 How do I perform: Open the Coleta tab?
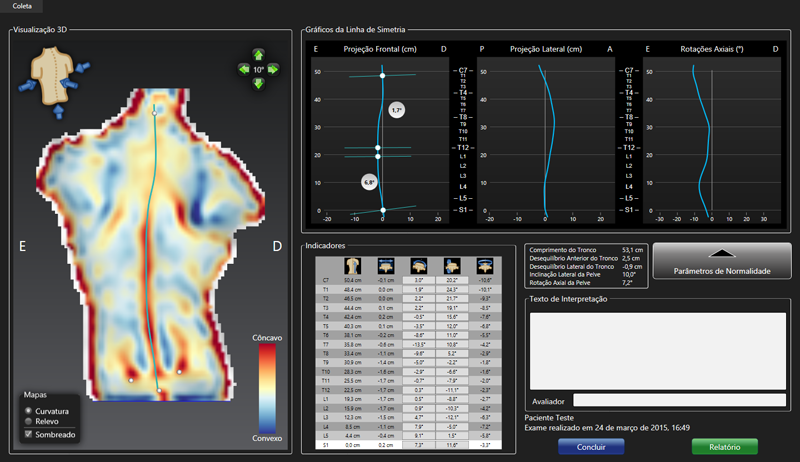pos(22,6)
